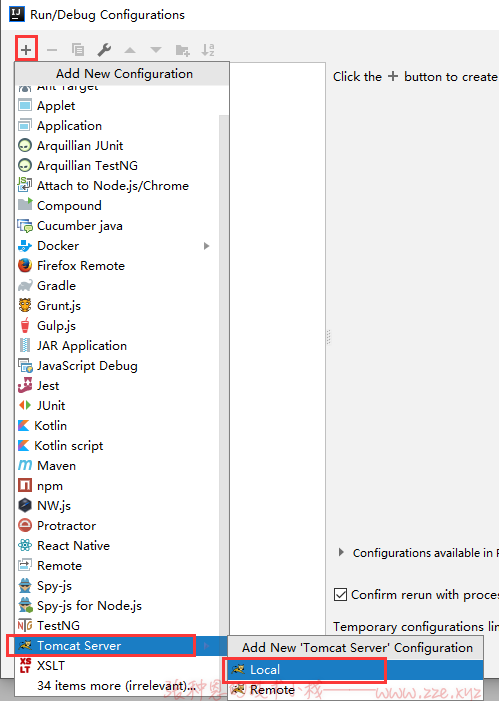Choose the Gradle elephant icon
Viewport: 499px width, 701px height.
25,286
